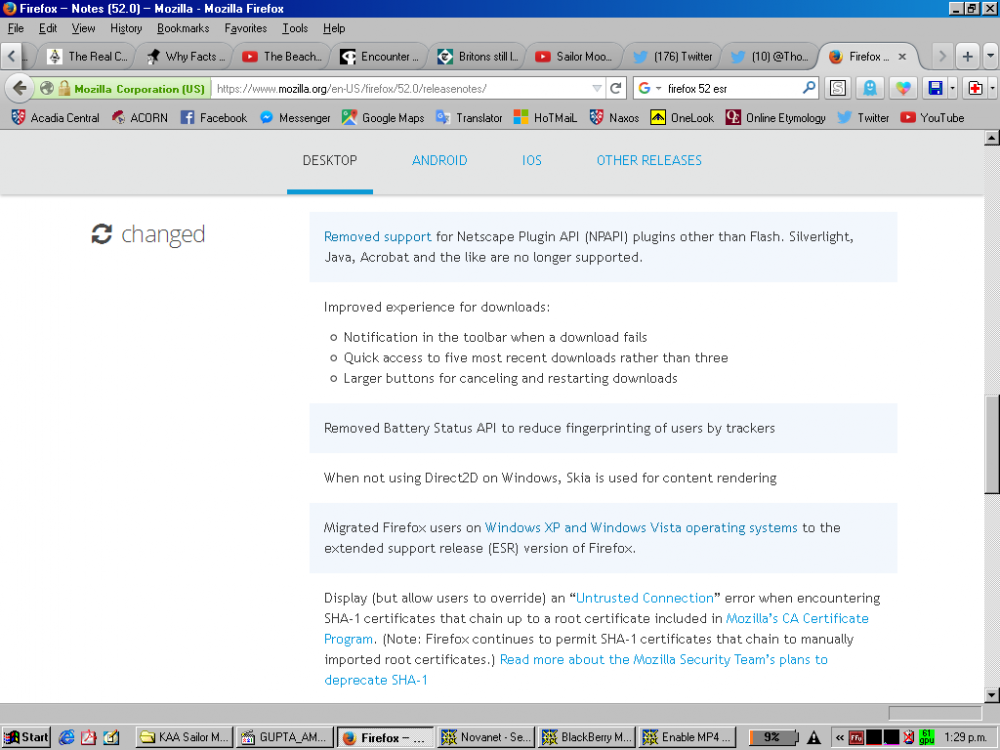
Task: Click the 9% battery indicator in the taskbar
Action: point(771,737)
